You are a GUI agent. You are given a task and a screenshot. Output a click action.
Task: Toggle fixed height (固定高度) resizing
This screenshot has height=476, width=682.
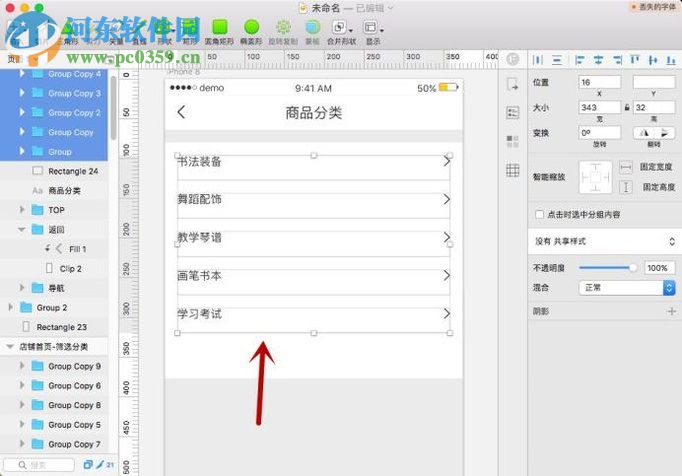[x=625, y=187]
